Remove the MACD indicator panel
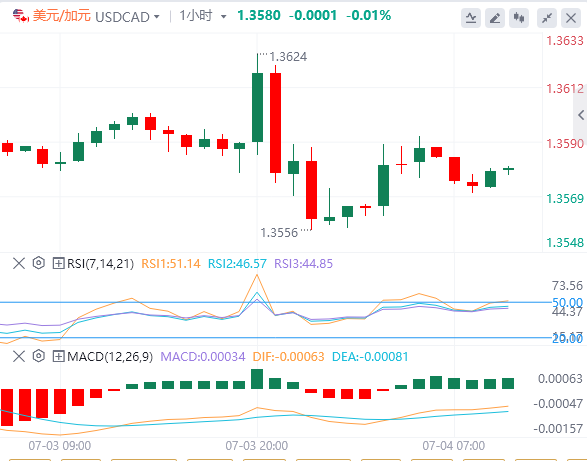Viewport: 587px width, 461px height. pyautogui.click(x=19, y=356)
